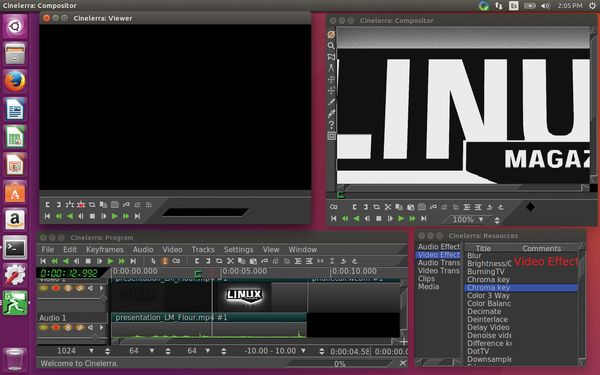Stop playback in the Program toolbar
This screenshot has width=600, height=375.
(x=88, y=261)
